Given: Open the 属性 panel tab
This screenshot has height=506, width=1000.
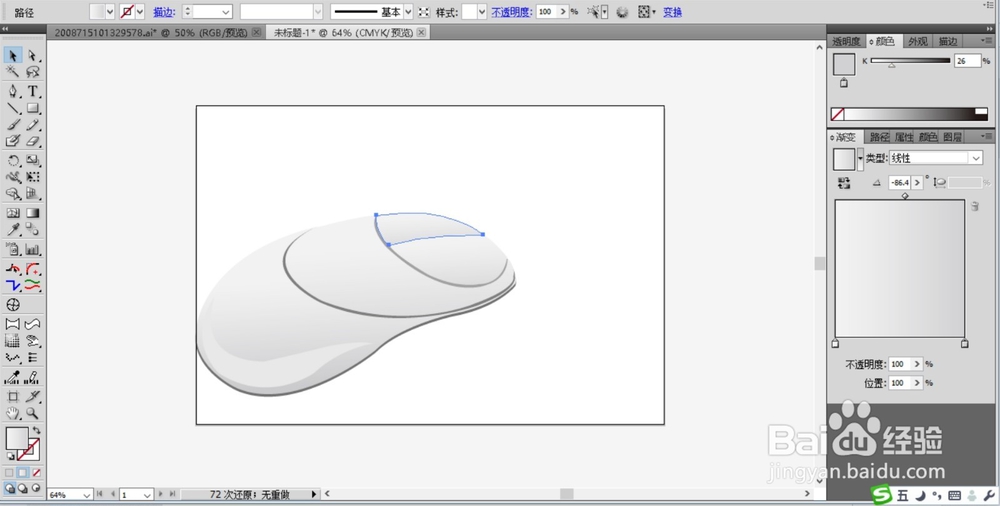Looking at the screenshot, I should [904, 137].
